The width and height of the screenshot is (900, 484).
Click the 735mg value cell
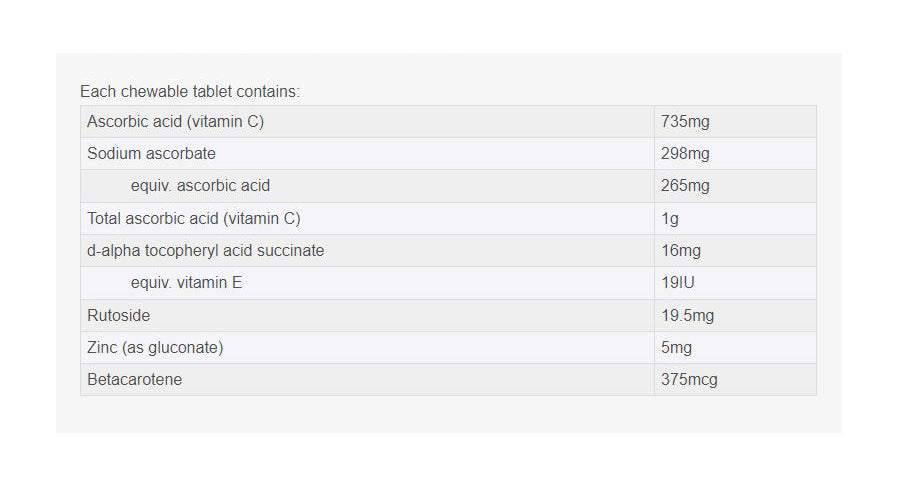[685, 122]
